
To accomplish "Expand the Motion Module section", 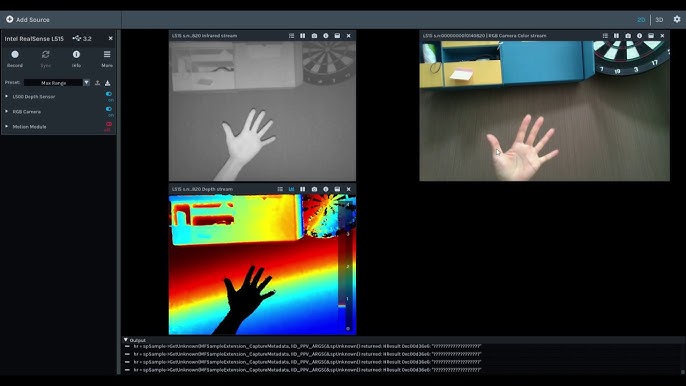I will 7,126.
